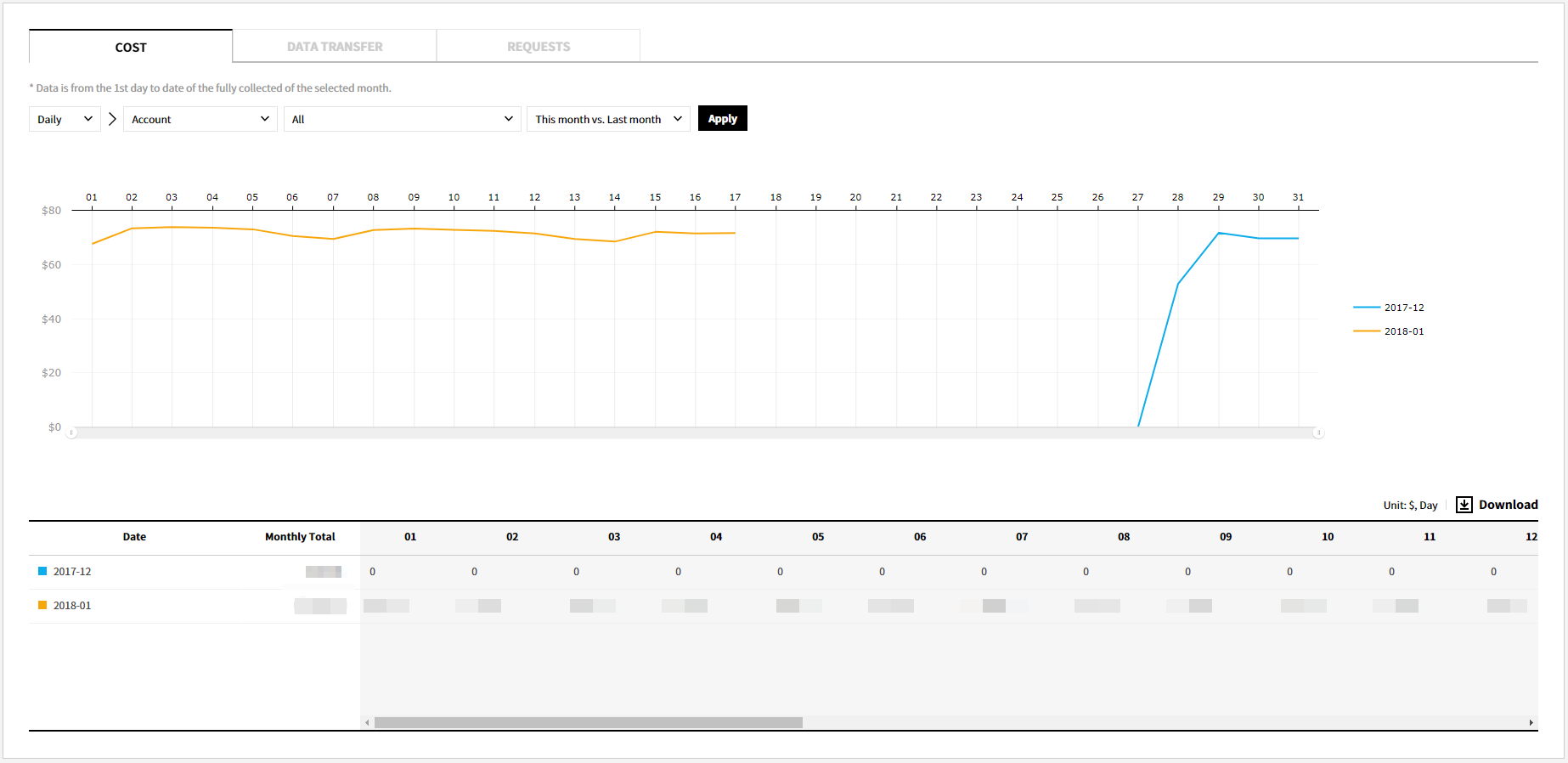Viewport: 1568px width, 763px height.
Task: Switch to the Requests tab
Action: pos(539,47)
